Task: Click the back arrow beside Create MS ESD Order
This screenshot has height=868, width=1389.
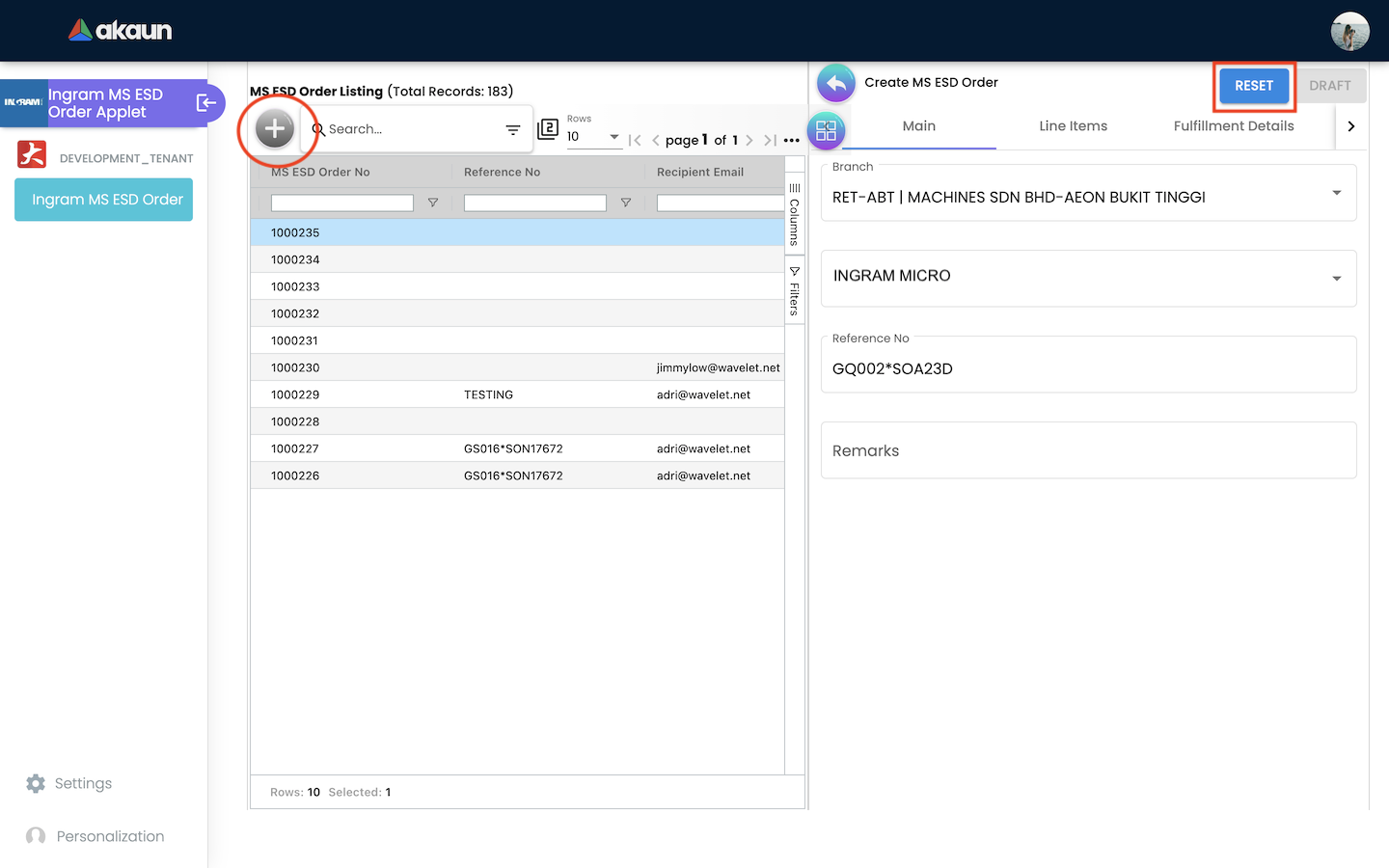Action: [x=835, y=84]
